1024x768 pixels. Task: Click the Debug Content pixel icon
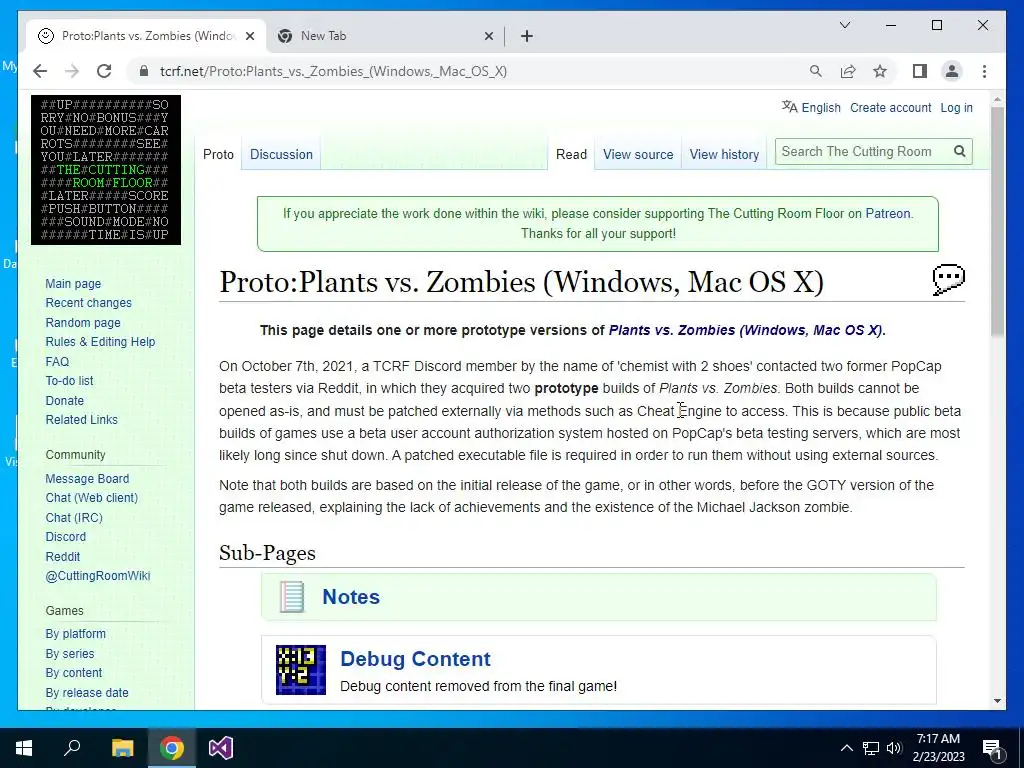300,670
